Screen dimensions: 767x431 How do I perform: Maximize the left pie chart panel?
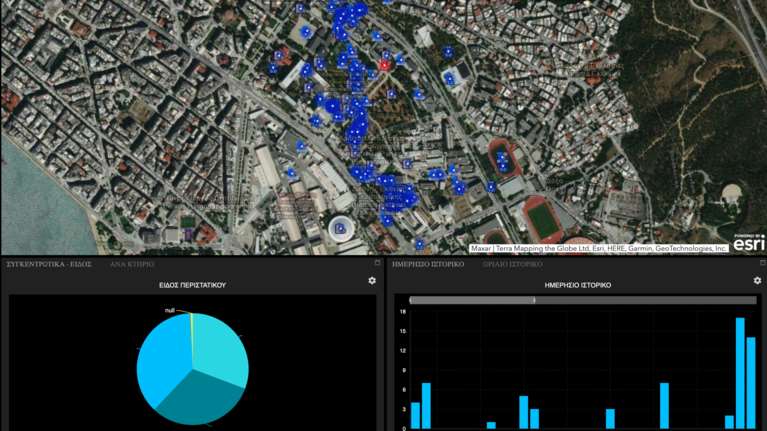(377, 263)
